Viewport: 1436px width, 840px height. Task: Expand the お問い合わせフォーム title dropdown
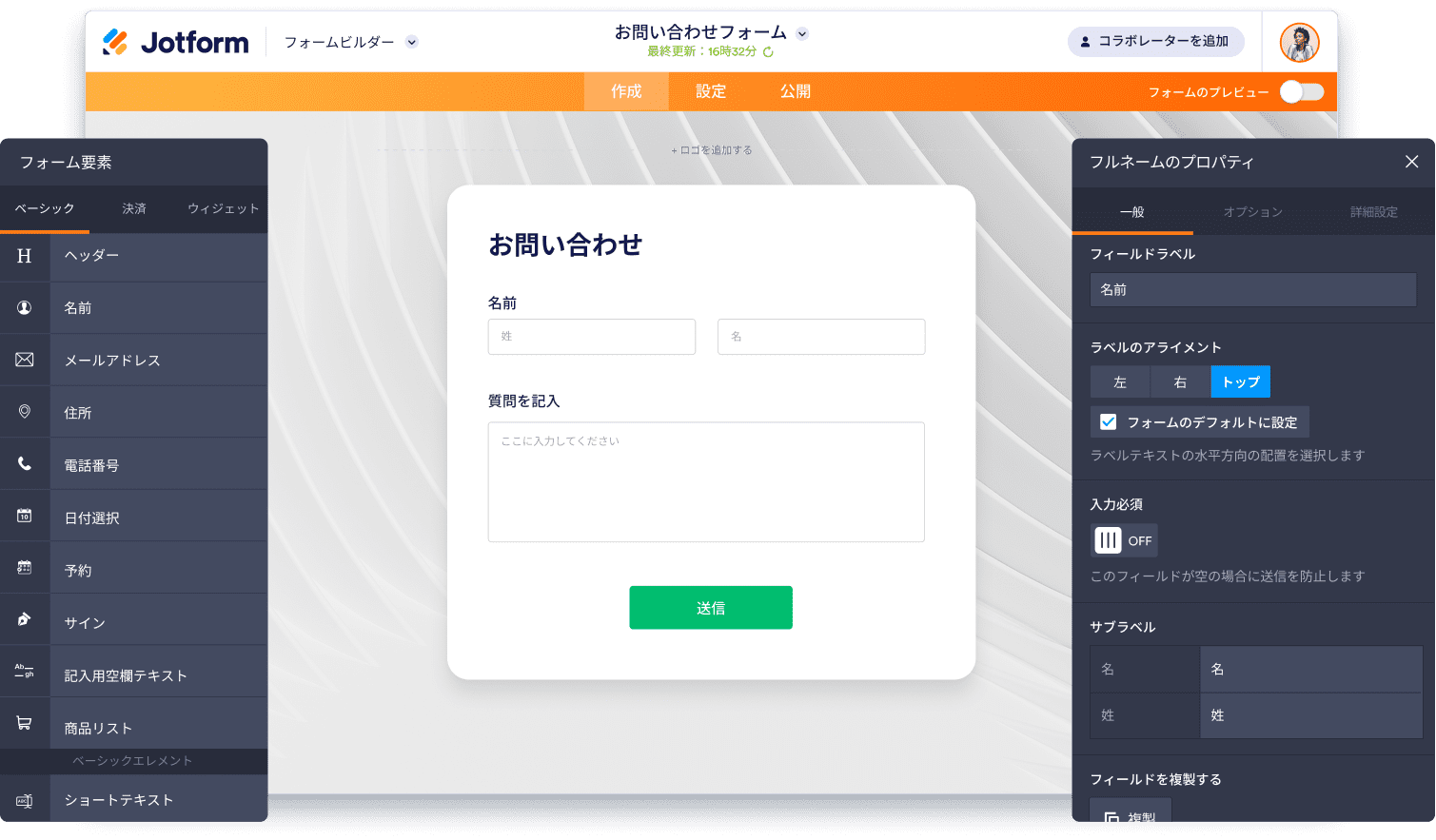click(x=802, y=31)
